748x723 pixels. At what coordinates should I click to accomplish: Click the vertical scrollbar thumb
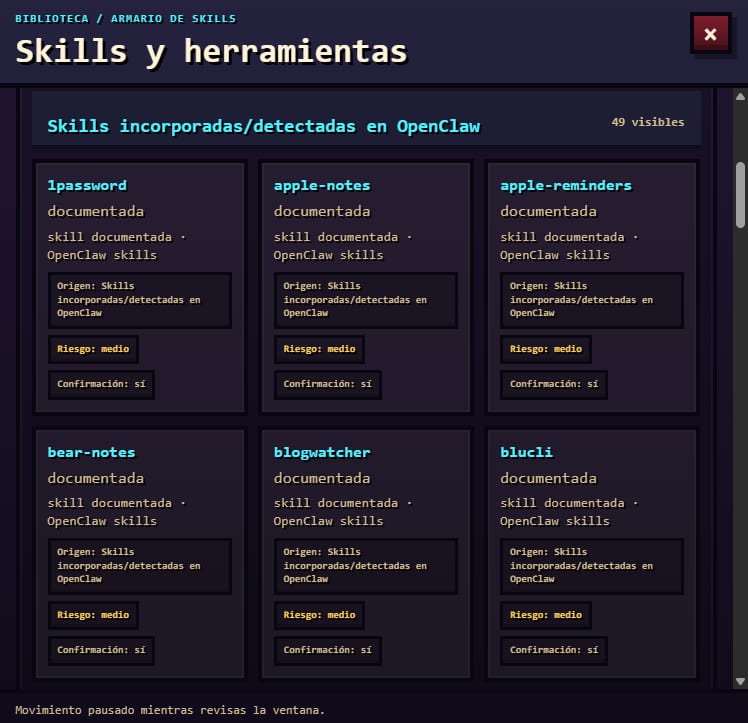pos(740,195)
